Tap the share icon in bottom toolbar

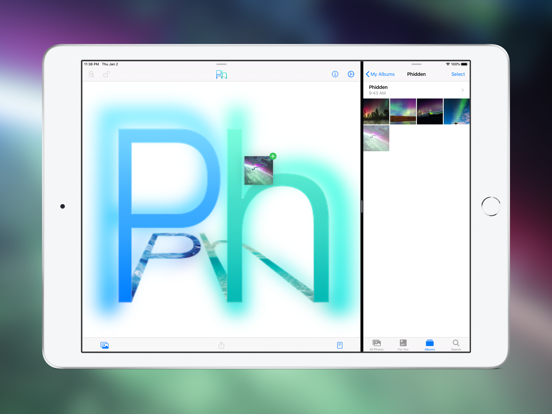[221, 345]
